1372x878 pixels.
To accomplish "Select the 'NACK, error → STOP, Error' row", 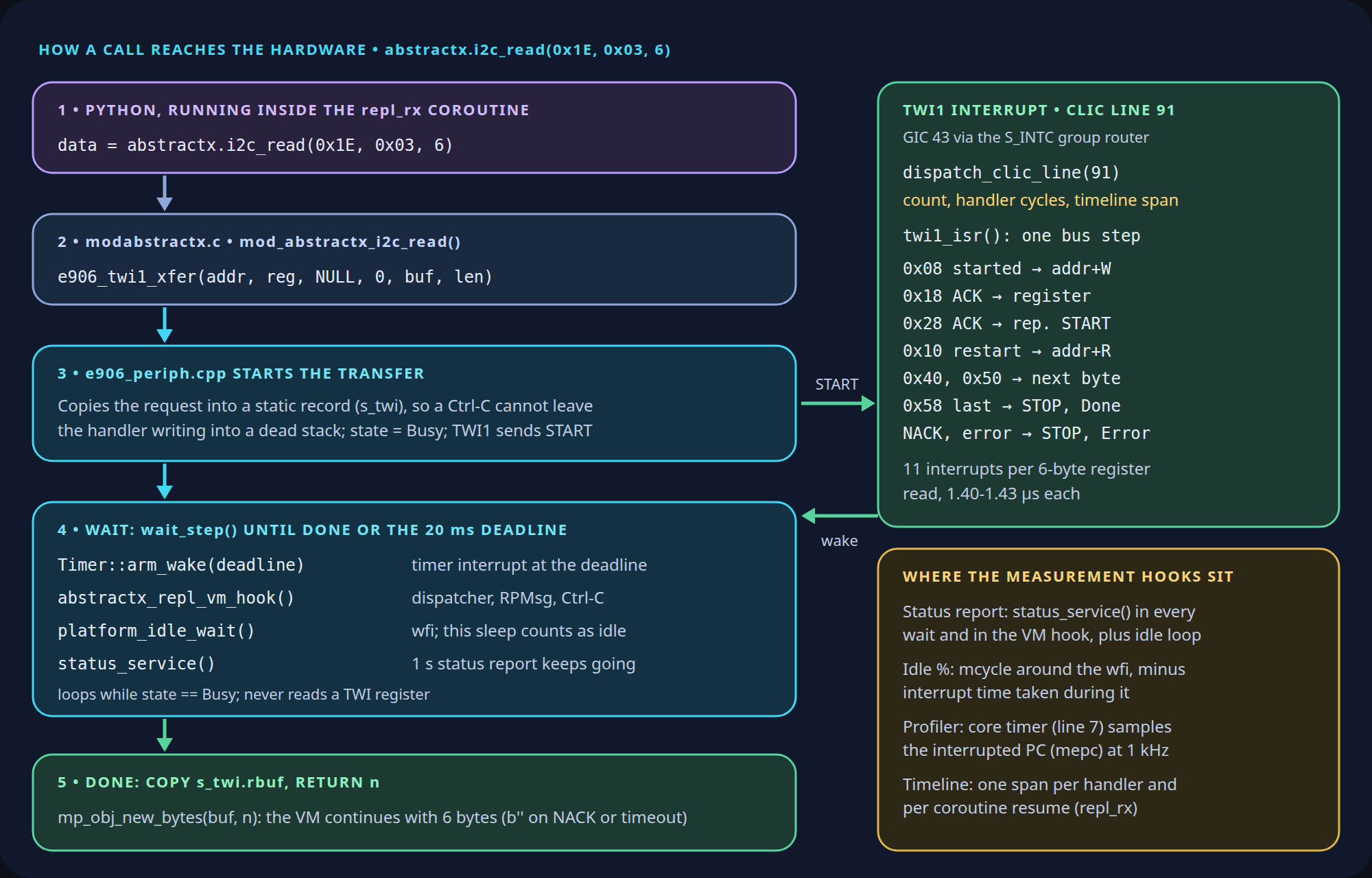I will tap(1027, 434).
